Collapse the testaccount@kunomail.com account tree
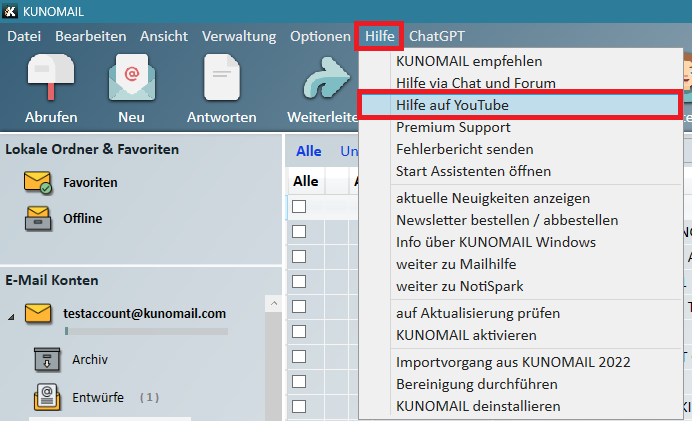The width and height of the screenshot is (692, 421). (x=11, y=317)
